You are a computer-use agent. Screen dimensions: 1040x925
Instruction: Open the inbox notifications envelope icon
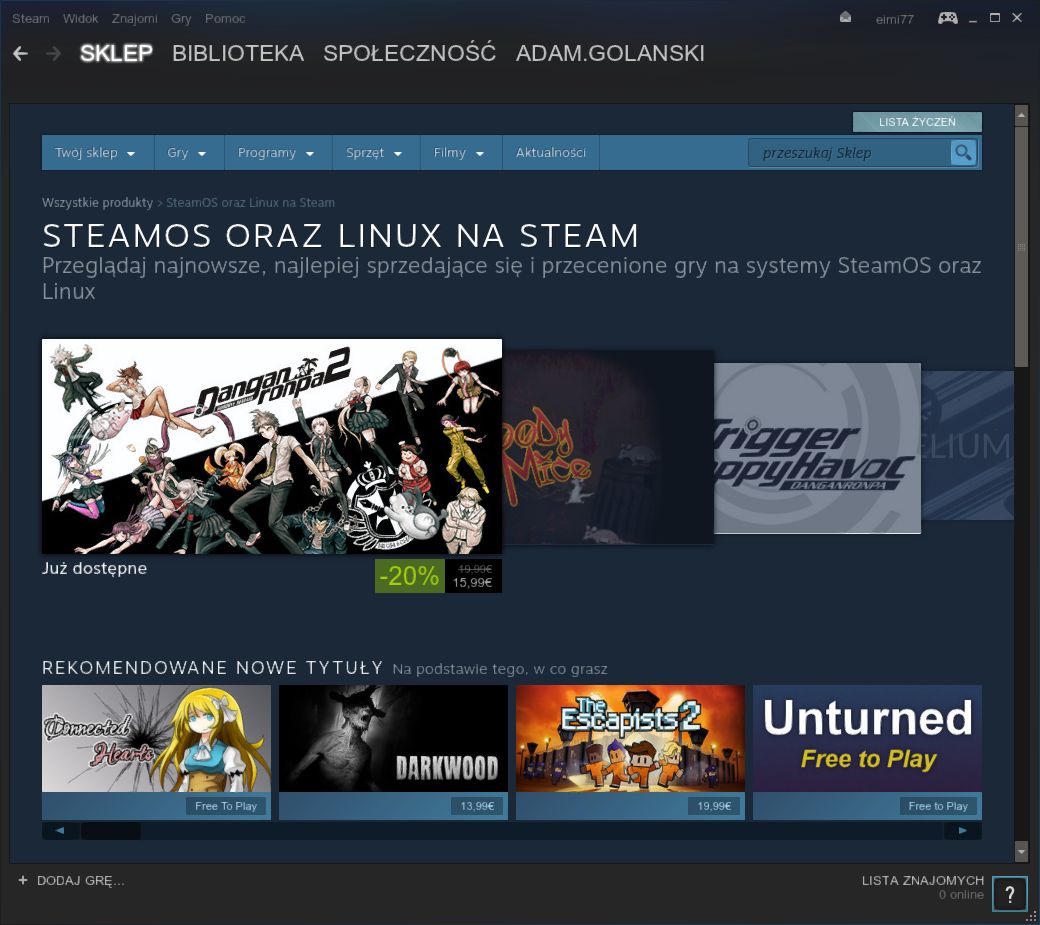tap(845, 18)
